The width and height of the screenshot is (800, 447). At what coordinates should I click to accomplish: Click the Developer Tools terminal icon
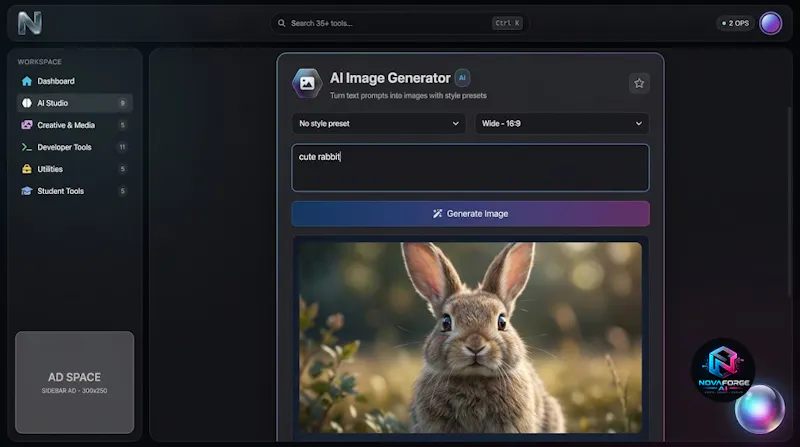coord(27,147)
